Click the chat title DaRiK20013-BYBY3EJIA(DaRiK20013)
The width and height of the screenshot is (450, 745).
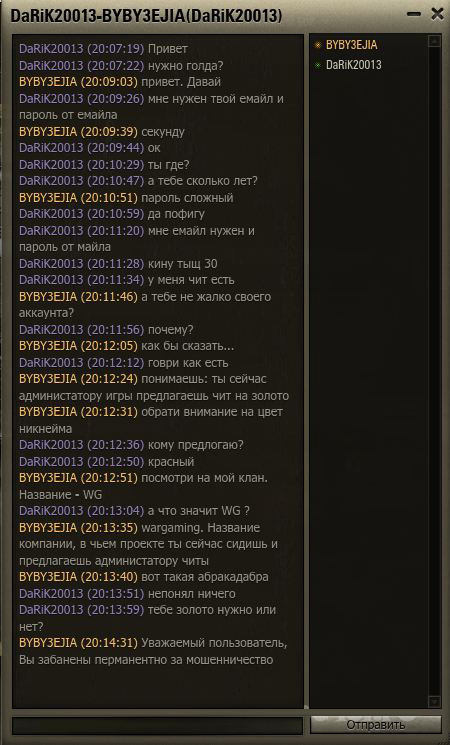[146, 16]
